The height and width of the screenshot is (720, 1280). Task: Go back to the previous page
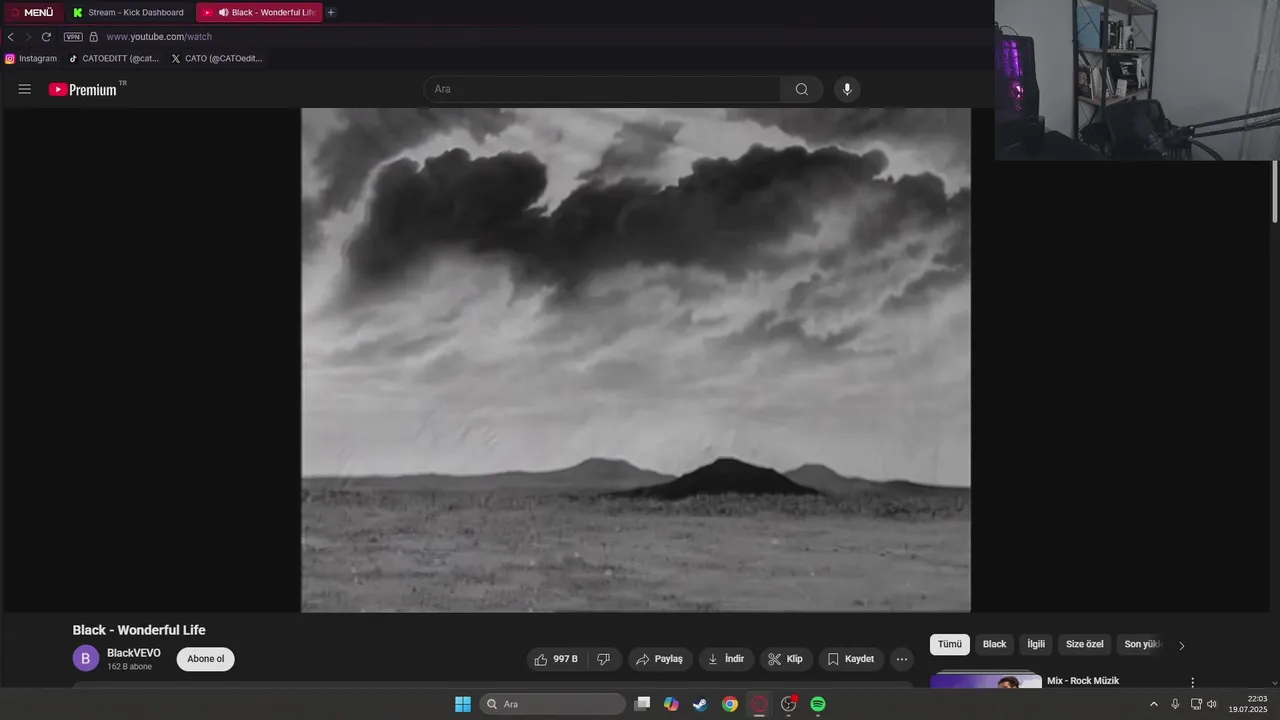[11, 37]
